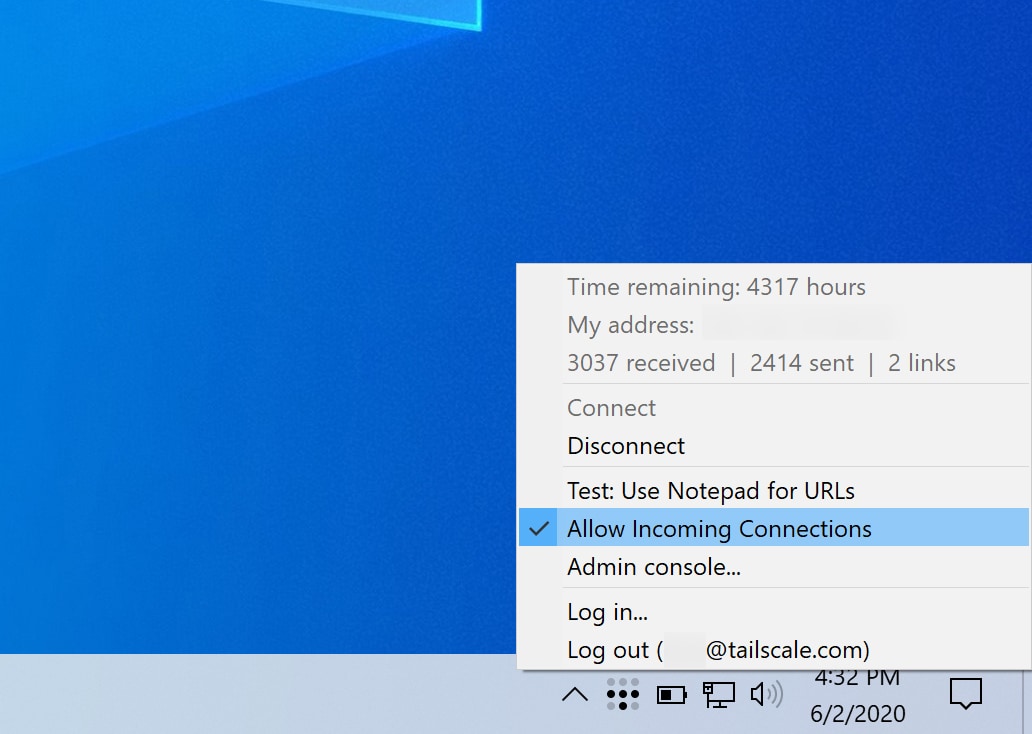Select Disconnect from the Tailscale menu
This screenshot has width=1032, height=734.
[626, 446]
